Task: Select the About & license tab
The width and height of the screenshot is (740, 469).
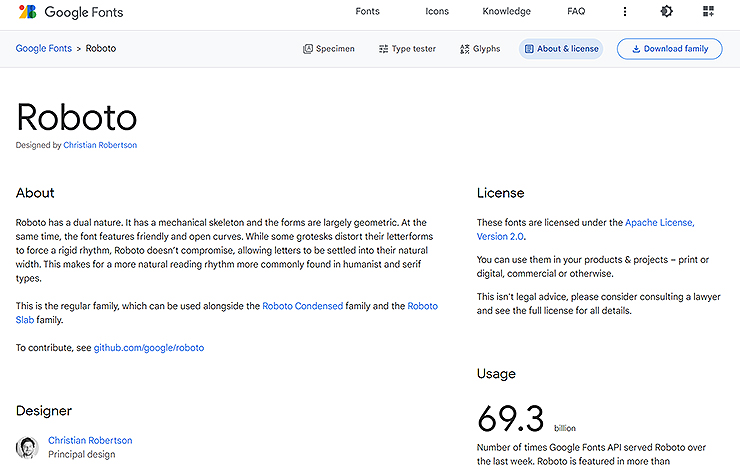Action: pyautogui.click(x=561, y=49)
